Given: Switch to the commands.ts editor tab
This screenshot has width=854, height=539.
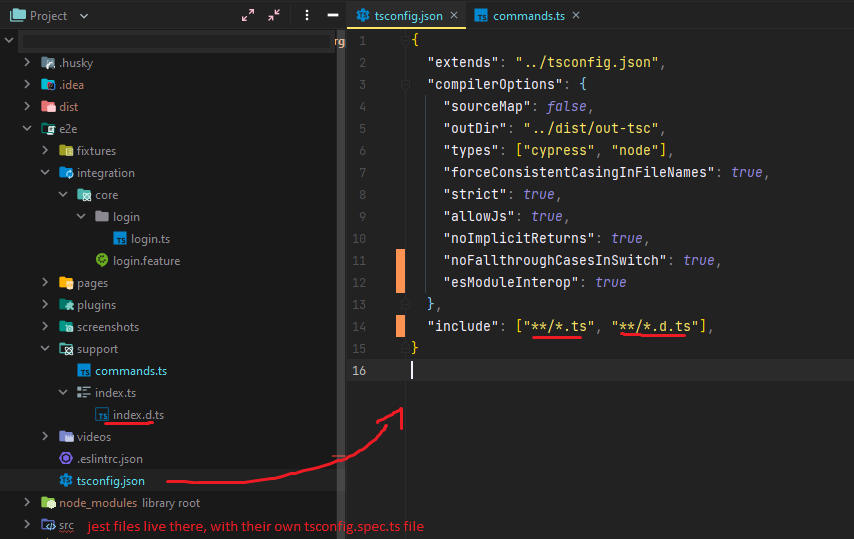Looking at the screenshot, I should (528, 16).
